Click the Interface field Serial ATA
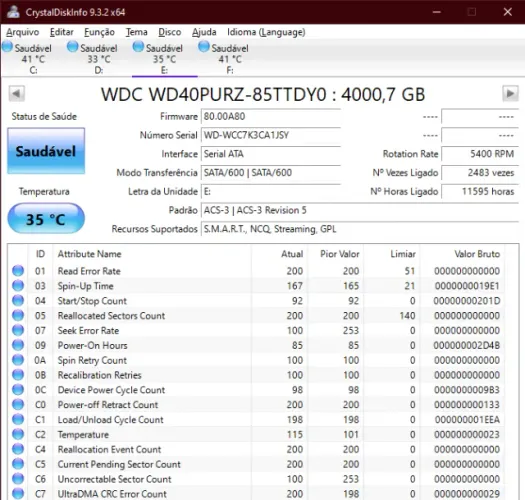Image resolution: width=525 pixels, height=500 pixels. pyautogui.click(x=271, y=154)
